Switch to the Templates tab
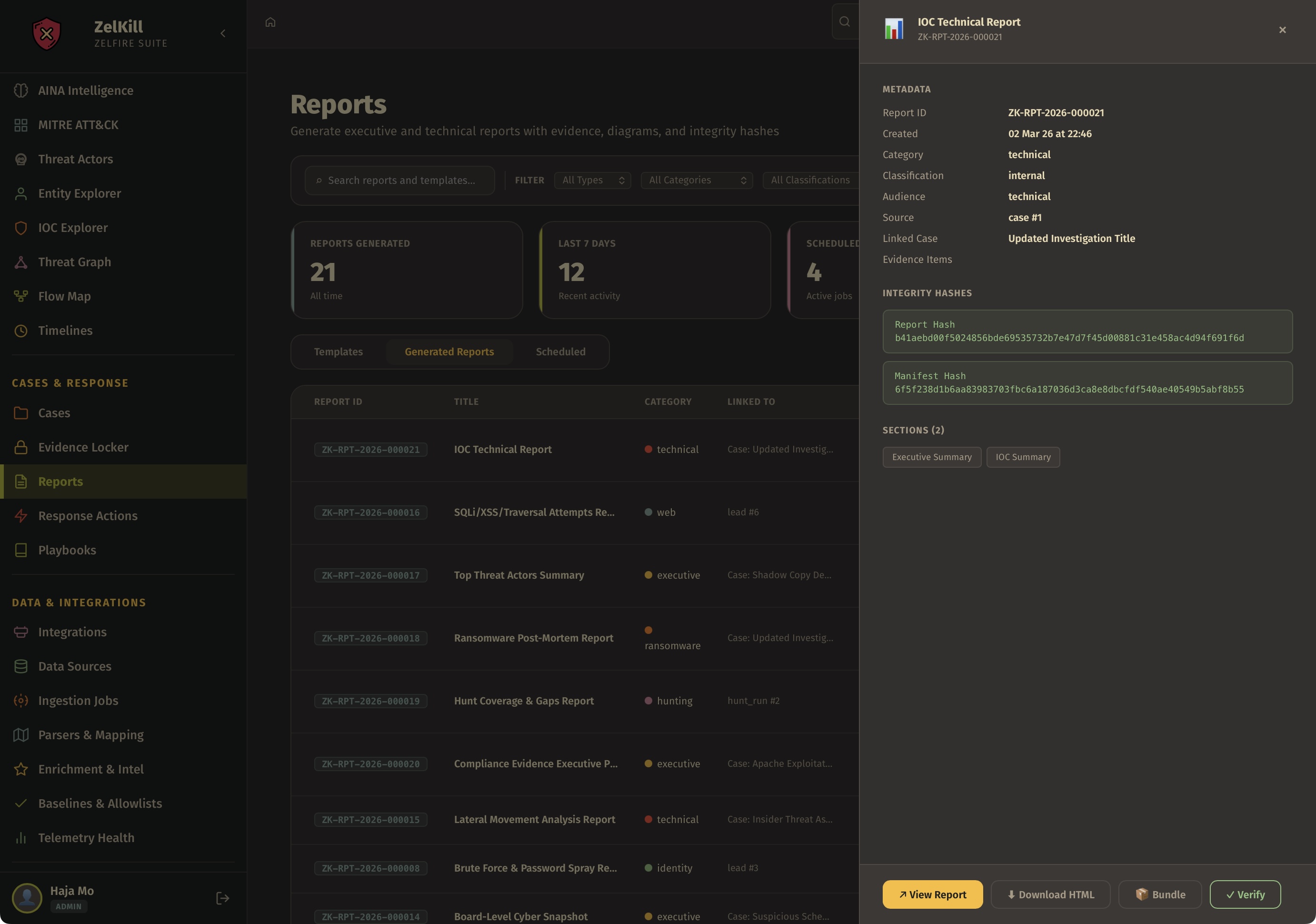 [x=338, y=352]
